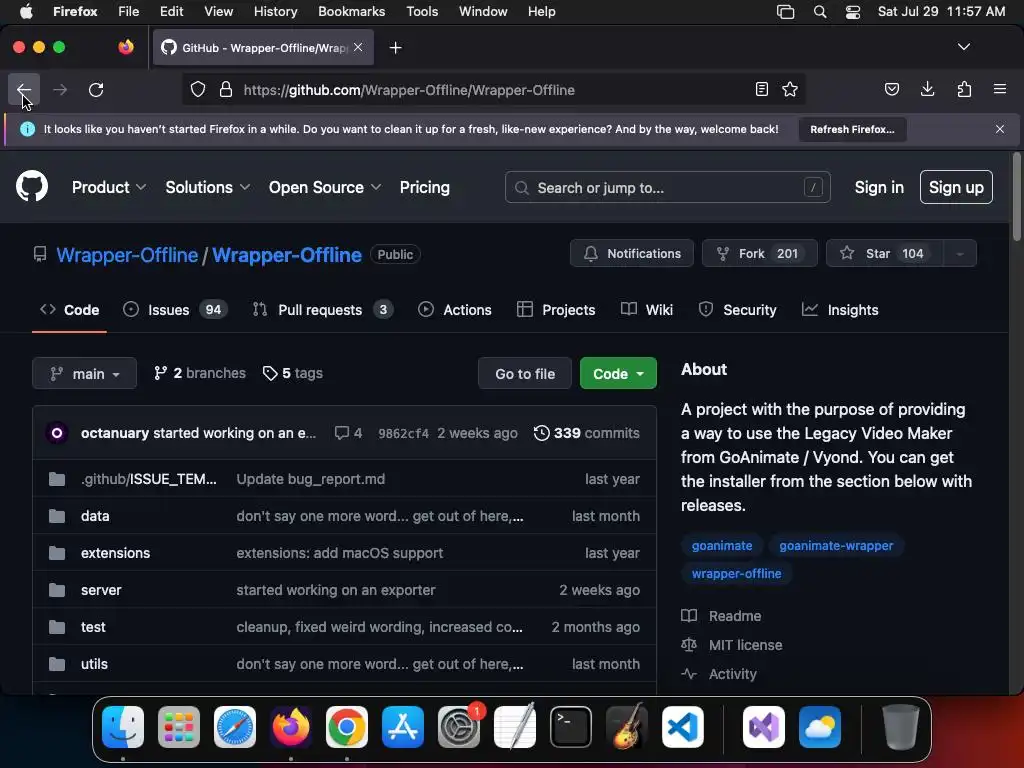Dismiss the Firefox refresh notification bar
1024x768 pixels.
tap(1000, 129)
